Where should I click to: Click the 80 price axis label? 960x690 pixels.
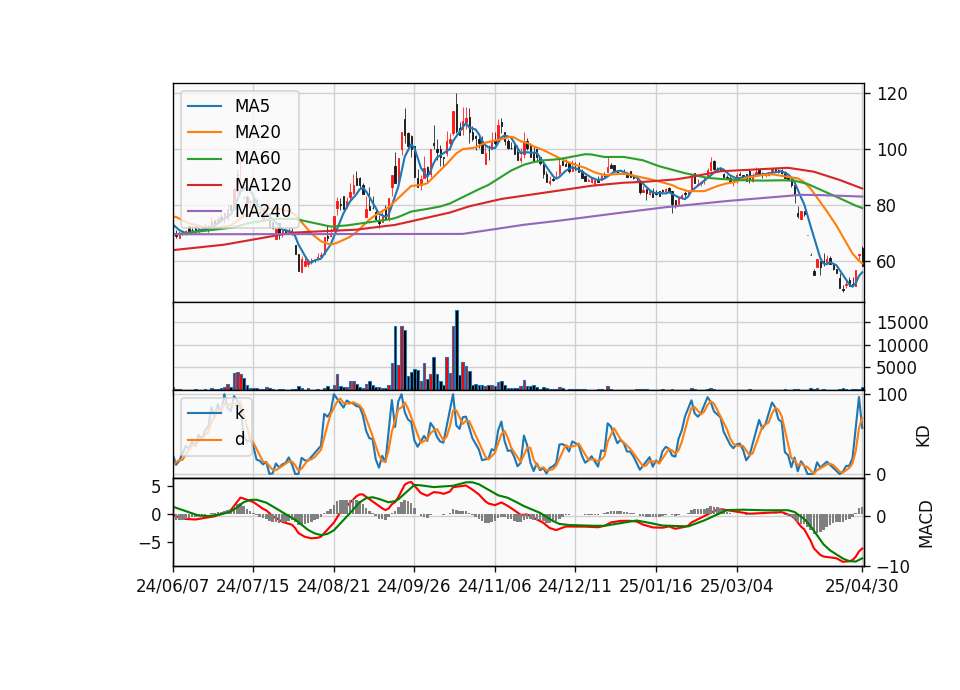coord(887,206)
